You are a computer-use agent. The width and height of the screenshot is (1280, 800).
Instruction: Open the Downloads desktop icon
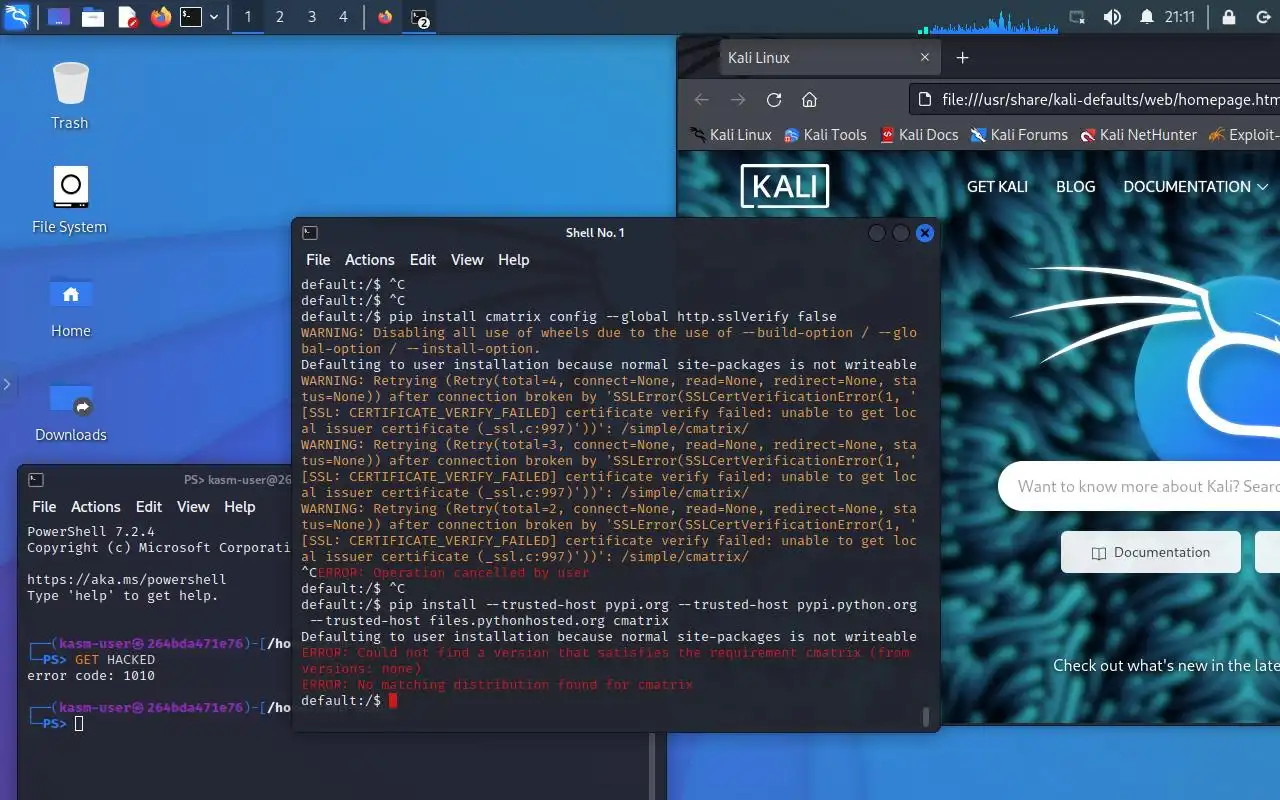tap(70, 409)
